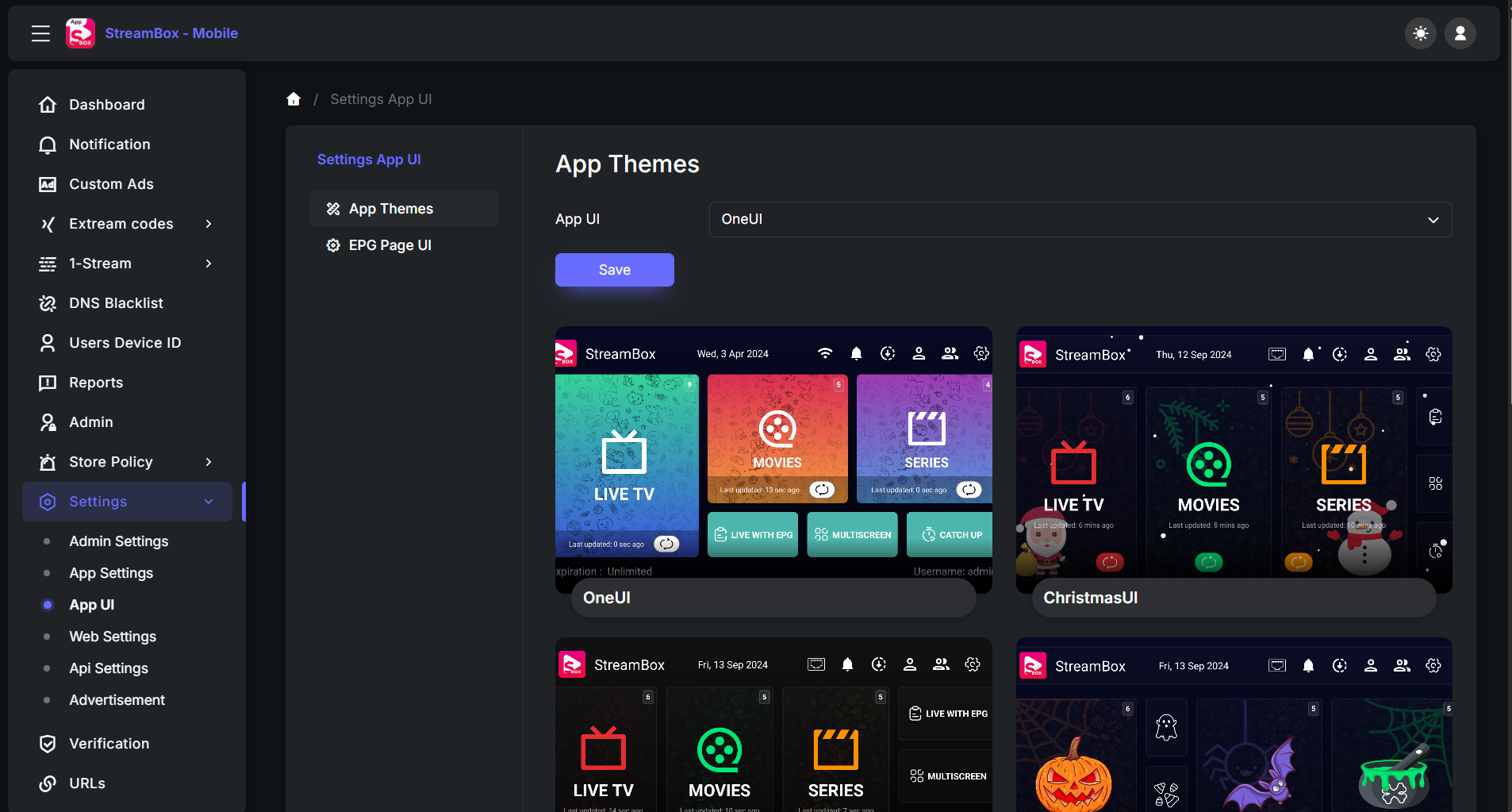Open the user profile avatar
Viewport: 1512px width, 812px height.
pos(1460,33)
